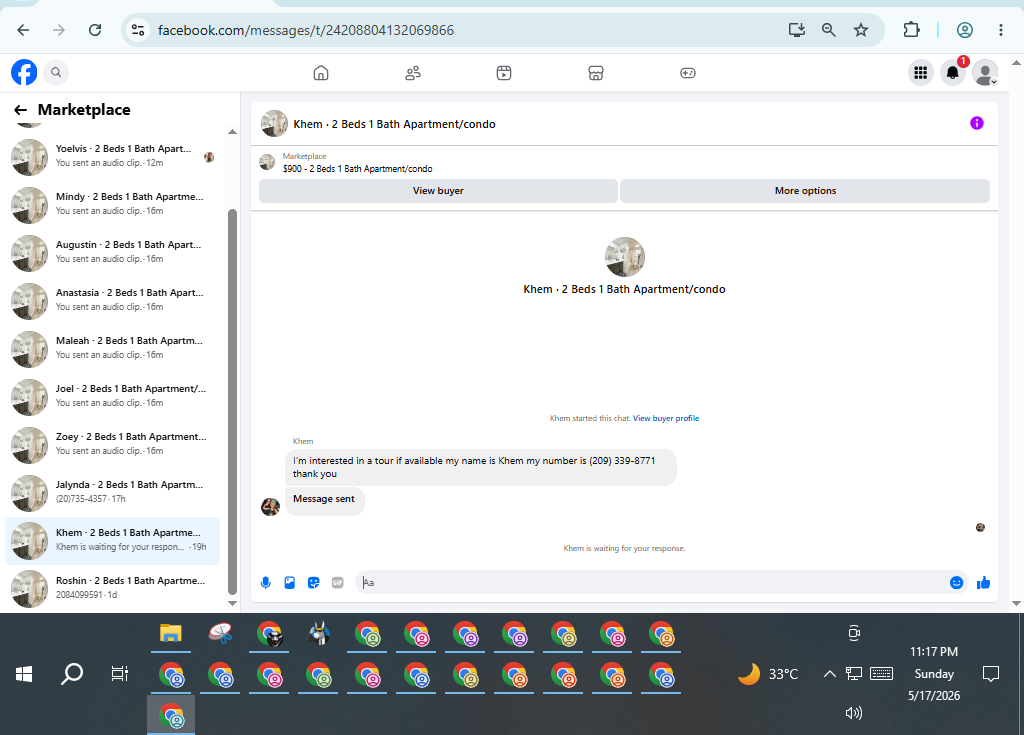1024x735 pixels.
Task: Reload the current page
Action: click(95, 30)
